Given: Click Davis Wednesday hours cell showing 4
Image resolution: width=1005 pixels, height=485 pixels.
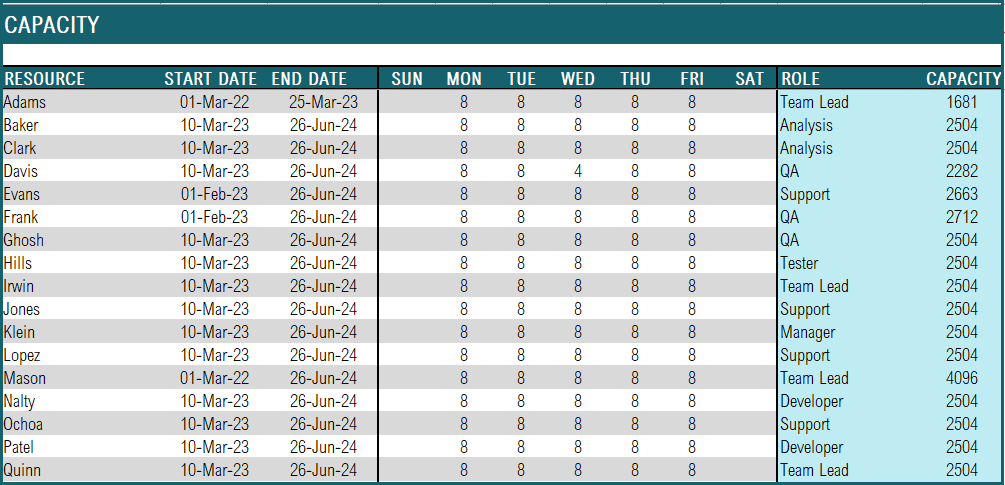Looking at the screenshot, I should click(577, 171).
